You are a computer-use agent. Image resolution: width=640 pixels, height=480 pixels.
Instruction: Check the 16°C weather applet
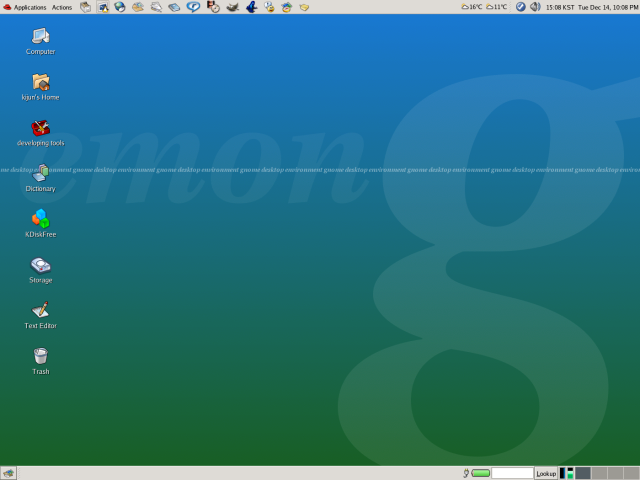point(472,7)
